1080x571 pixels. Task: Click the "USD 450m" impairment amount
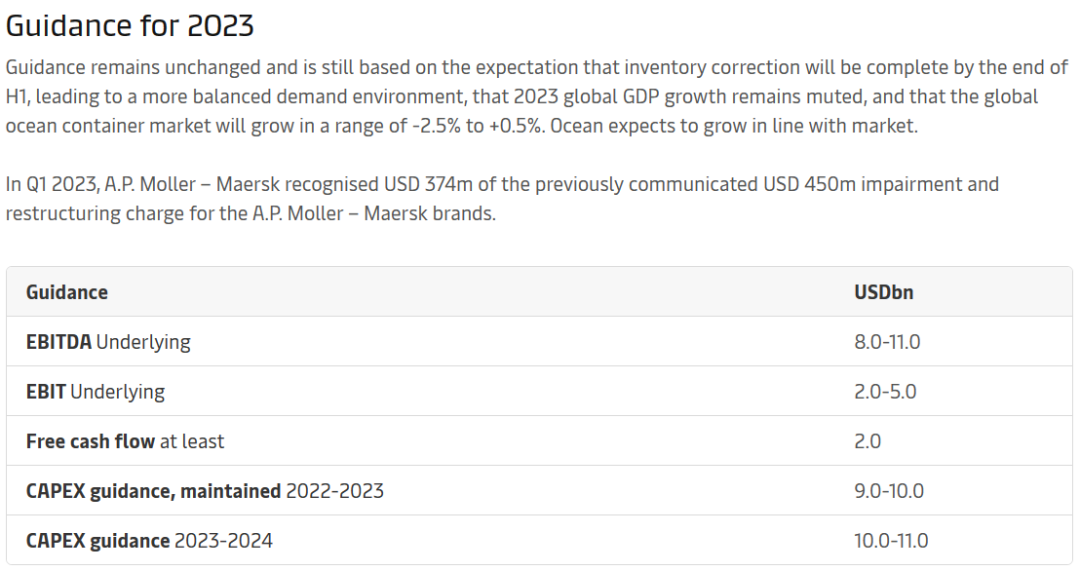click(x=807, y=185)
